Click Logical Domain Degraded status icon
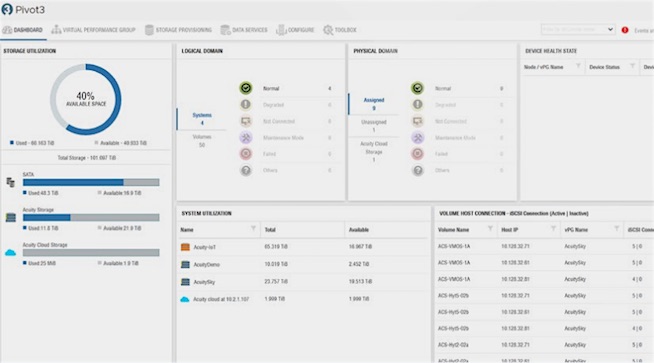 pyautogui.click(x=246, y=104)
